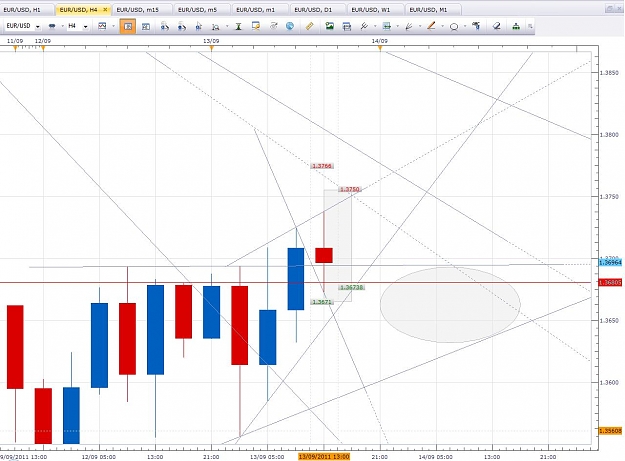Click the save chart image icon
This screenshot has height=461, width=625.
pos(329,26)
